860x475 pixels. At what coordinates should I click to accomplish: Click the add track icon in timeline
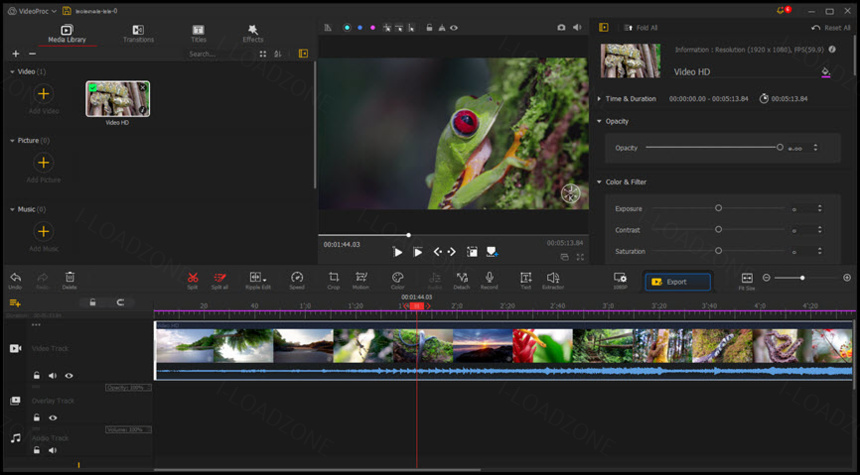pyautogui.click(x=15, y=303)
